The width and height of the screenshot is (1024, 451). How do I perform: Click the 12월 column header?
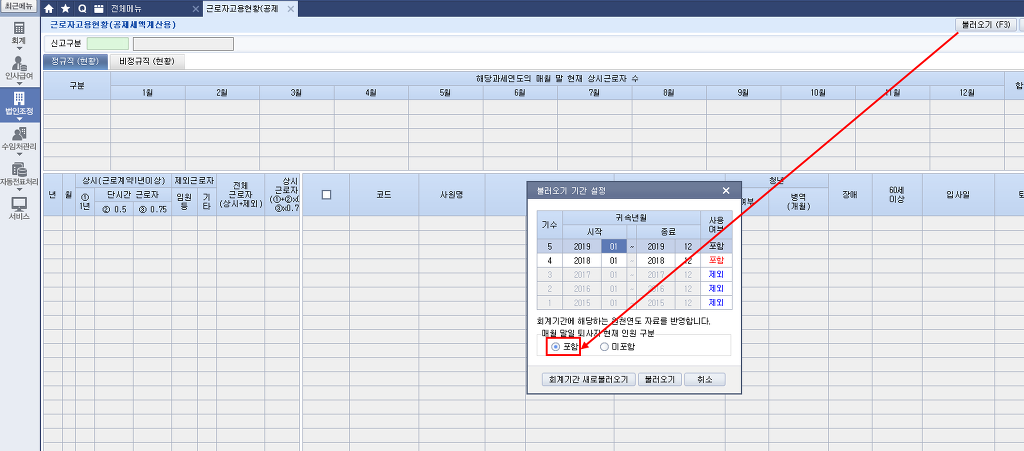click(x=967, y=93)
